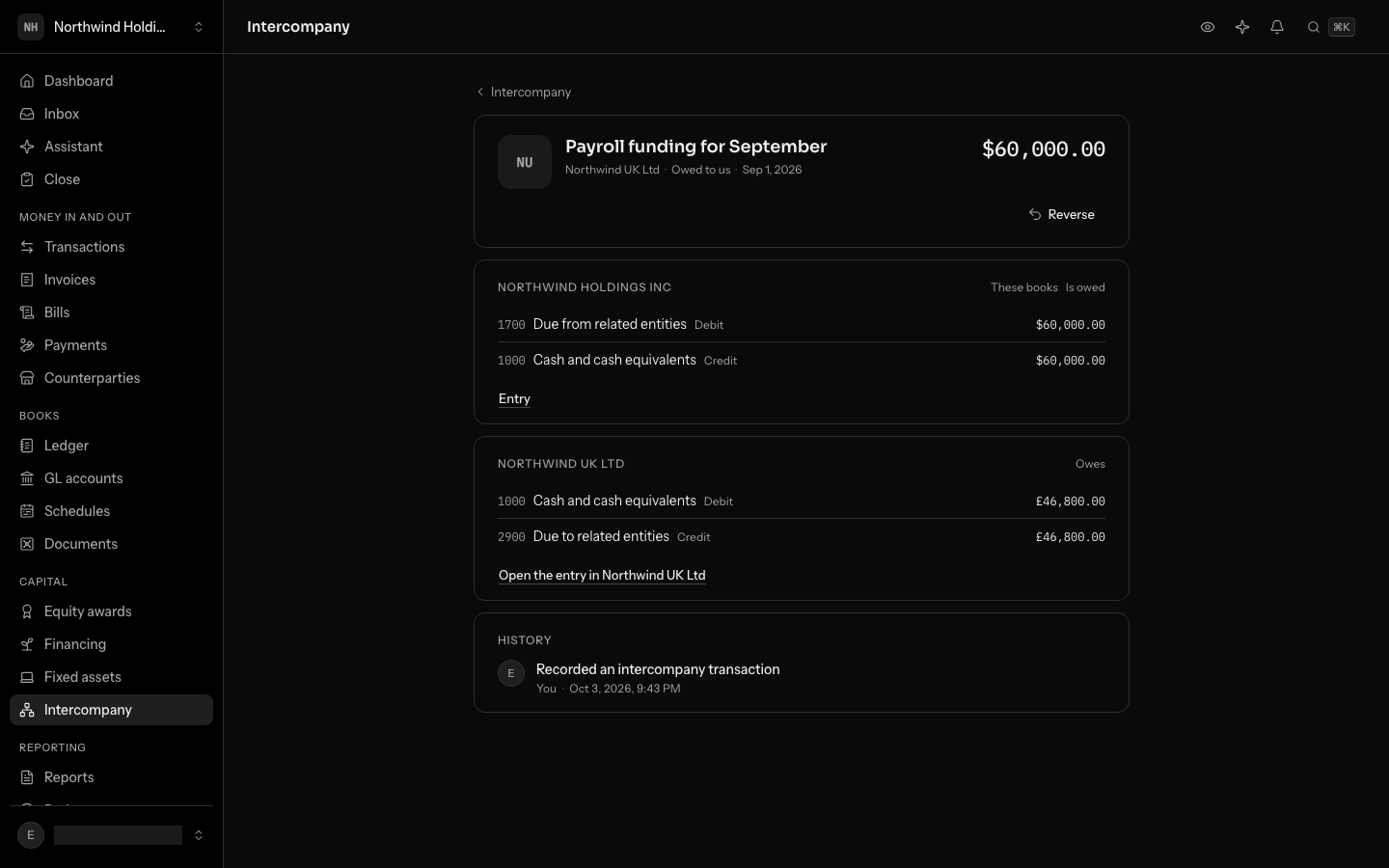Click the ⌘K shortcut badge
The height and width of the screenshot is (868, 1389).
pyautogui.click(x=1342, y=27)
